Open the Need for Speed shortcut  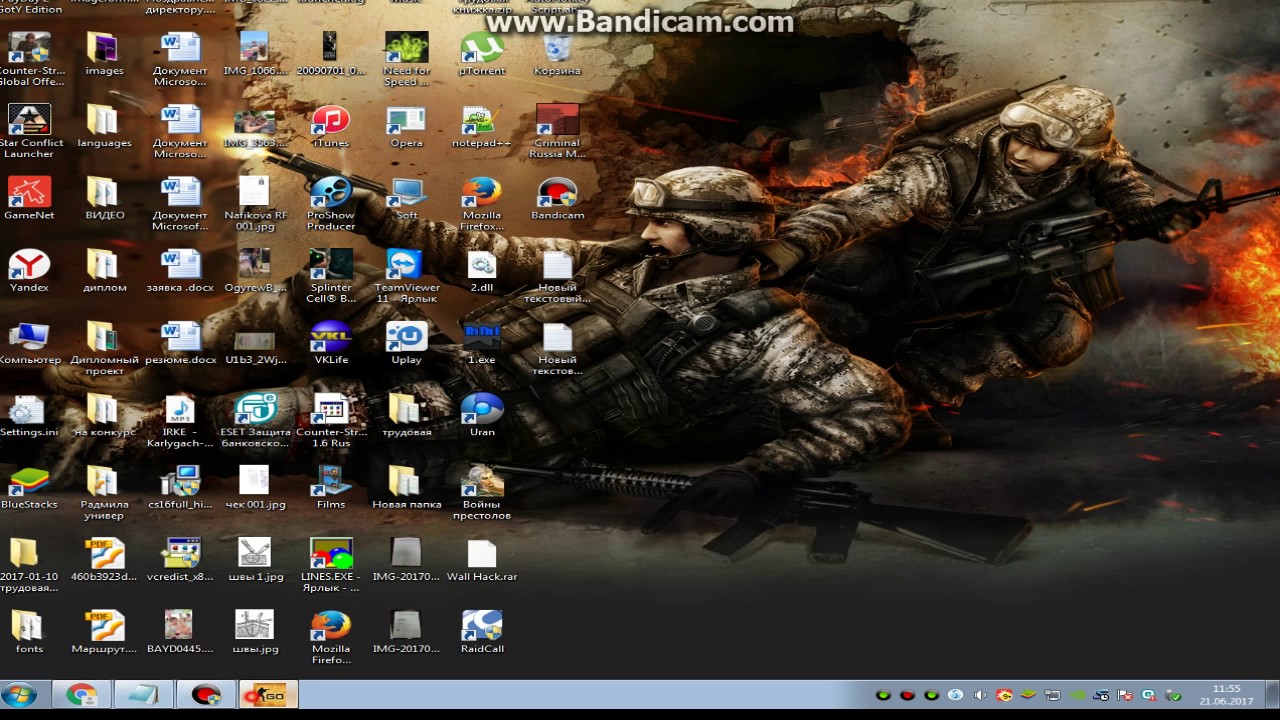pos(406,59)
